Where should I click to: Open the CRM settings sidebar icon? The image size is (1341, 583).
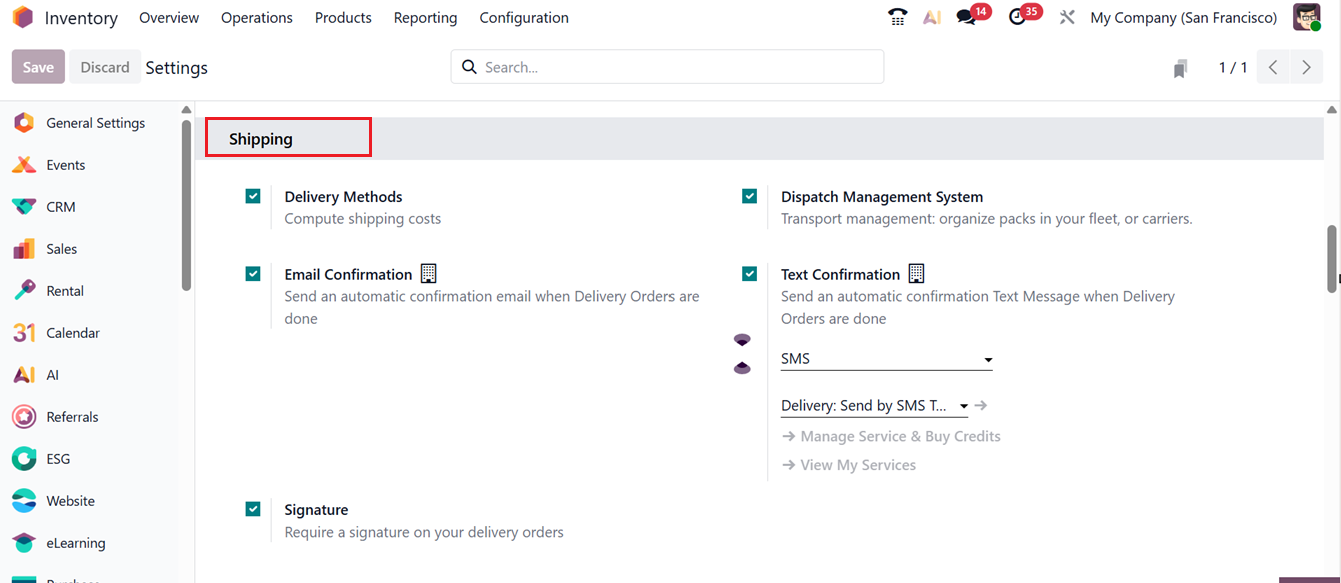tap(24, 207)
